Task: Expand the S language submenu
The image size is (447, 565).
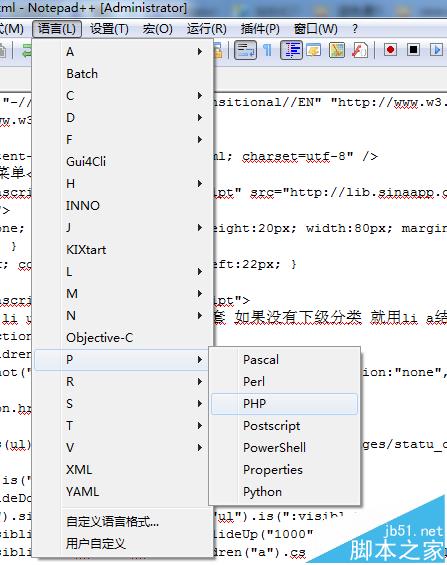Action: tap(121, 403)
